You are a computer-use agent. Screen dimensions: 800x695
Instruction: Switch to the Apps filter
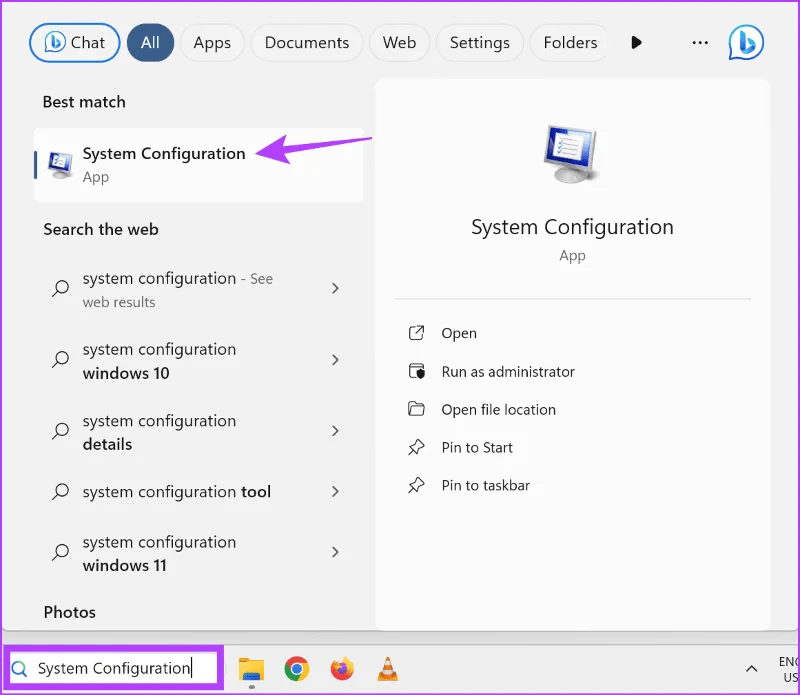212,43
